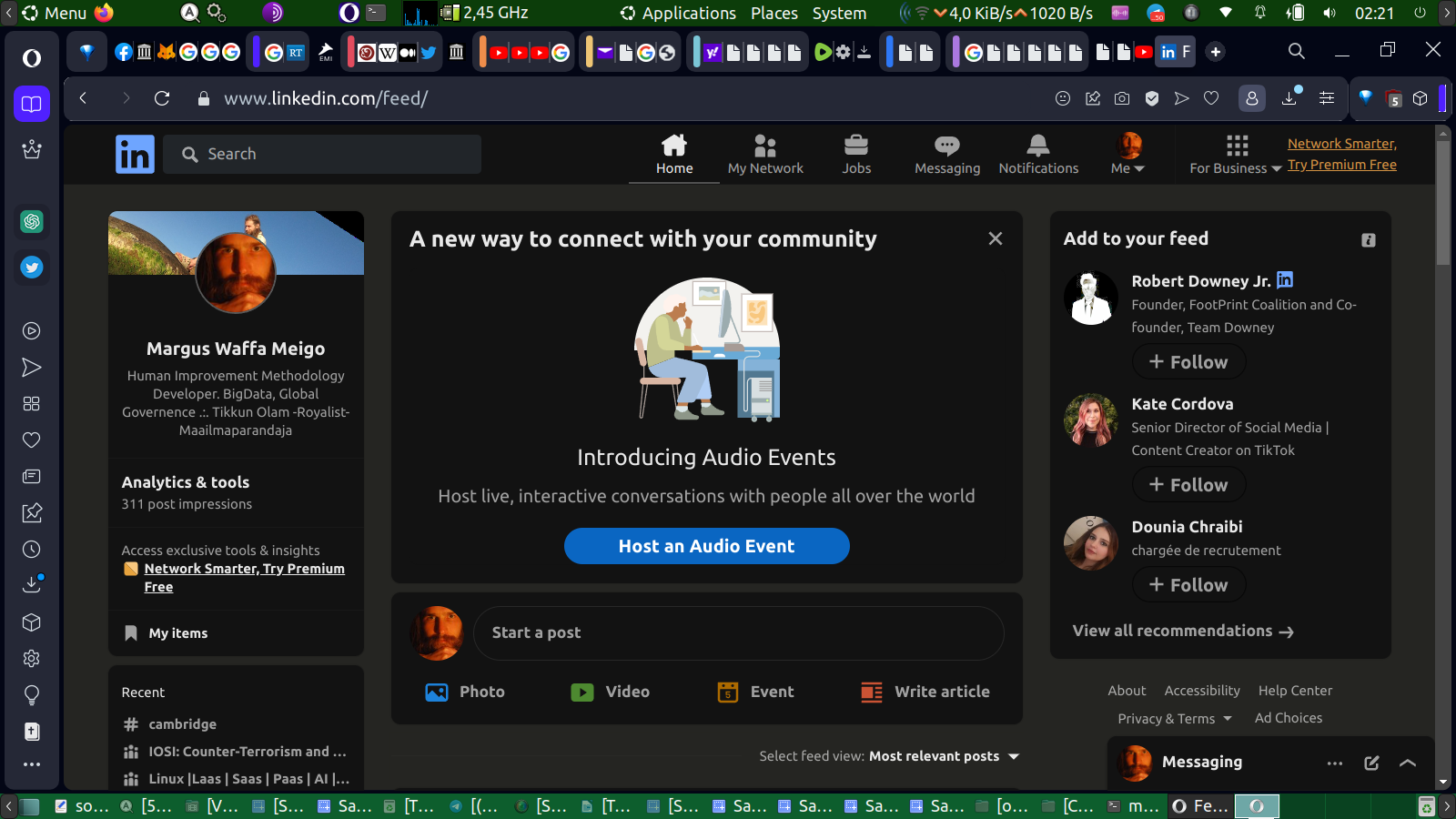Open the Places menu in the top panel
The height and width of the screenshot is (819, 1456).
774,13
